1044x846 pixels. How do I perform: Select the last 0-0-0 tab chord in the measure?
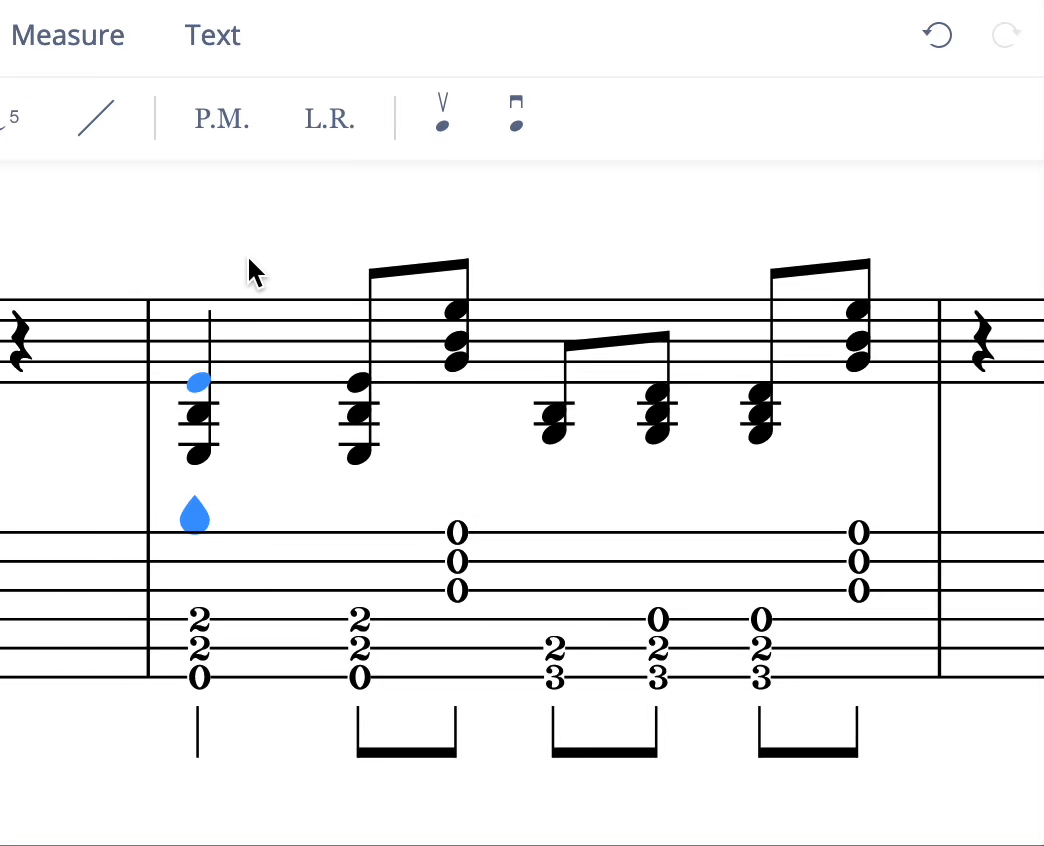(858, 561)
